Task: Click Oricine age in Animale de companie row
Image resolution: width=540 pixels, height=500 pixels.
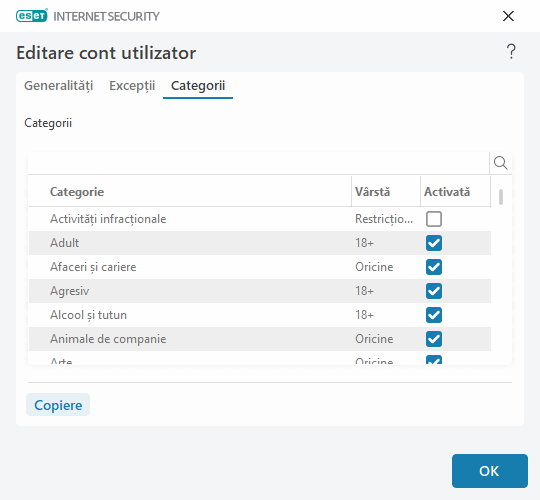Action: (x=374, y=339)
